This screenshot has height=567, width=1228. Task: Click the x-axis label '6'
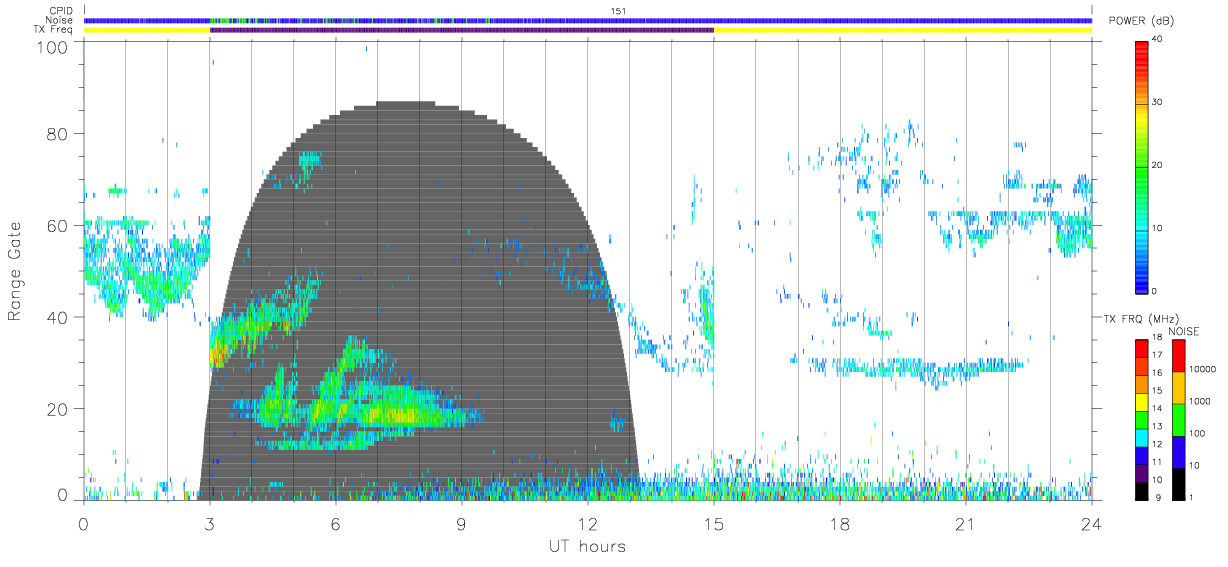(335, 524)
